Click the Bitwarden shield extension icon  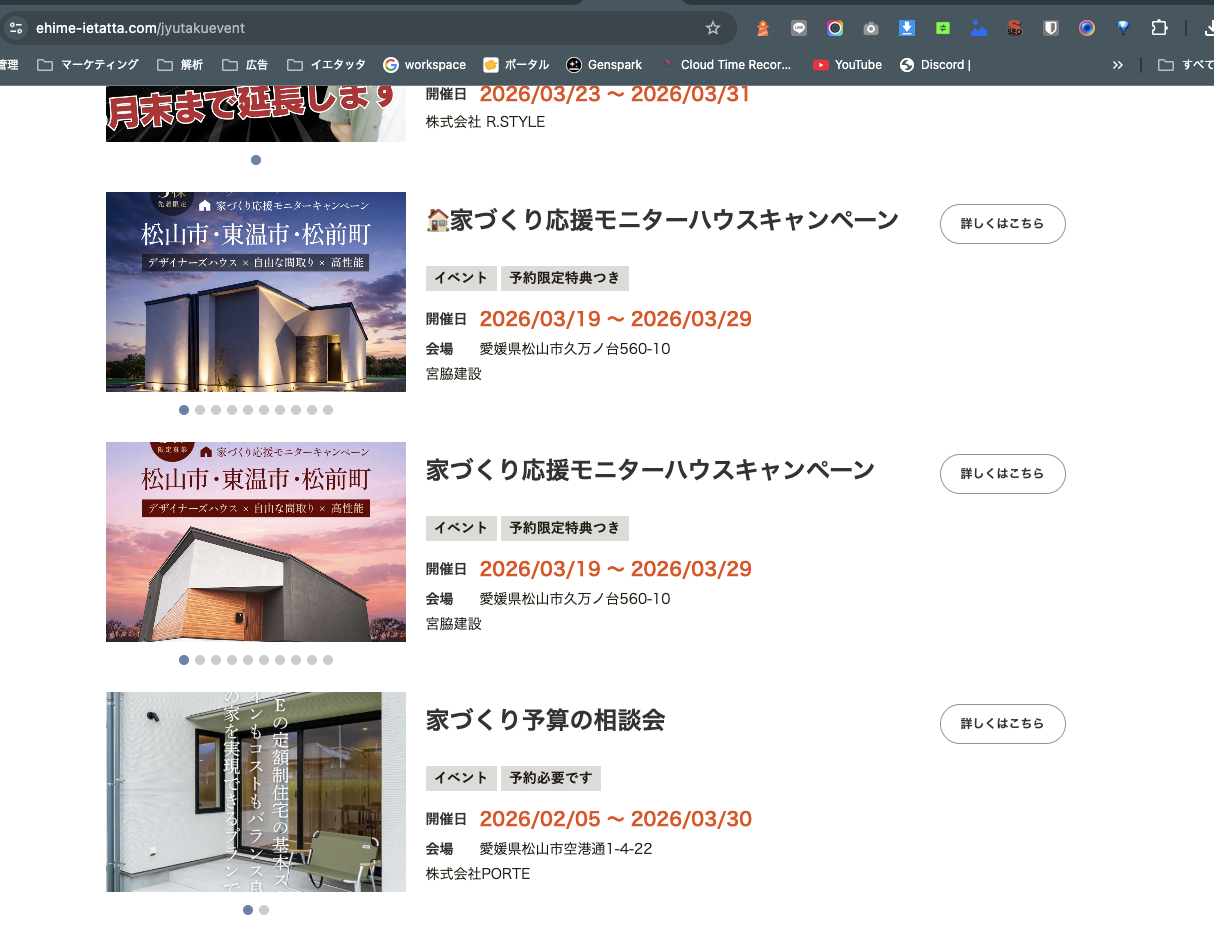click(1051, 28)
